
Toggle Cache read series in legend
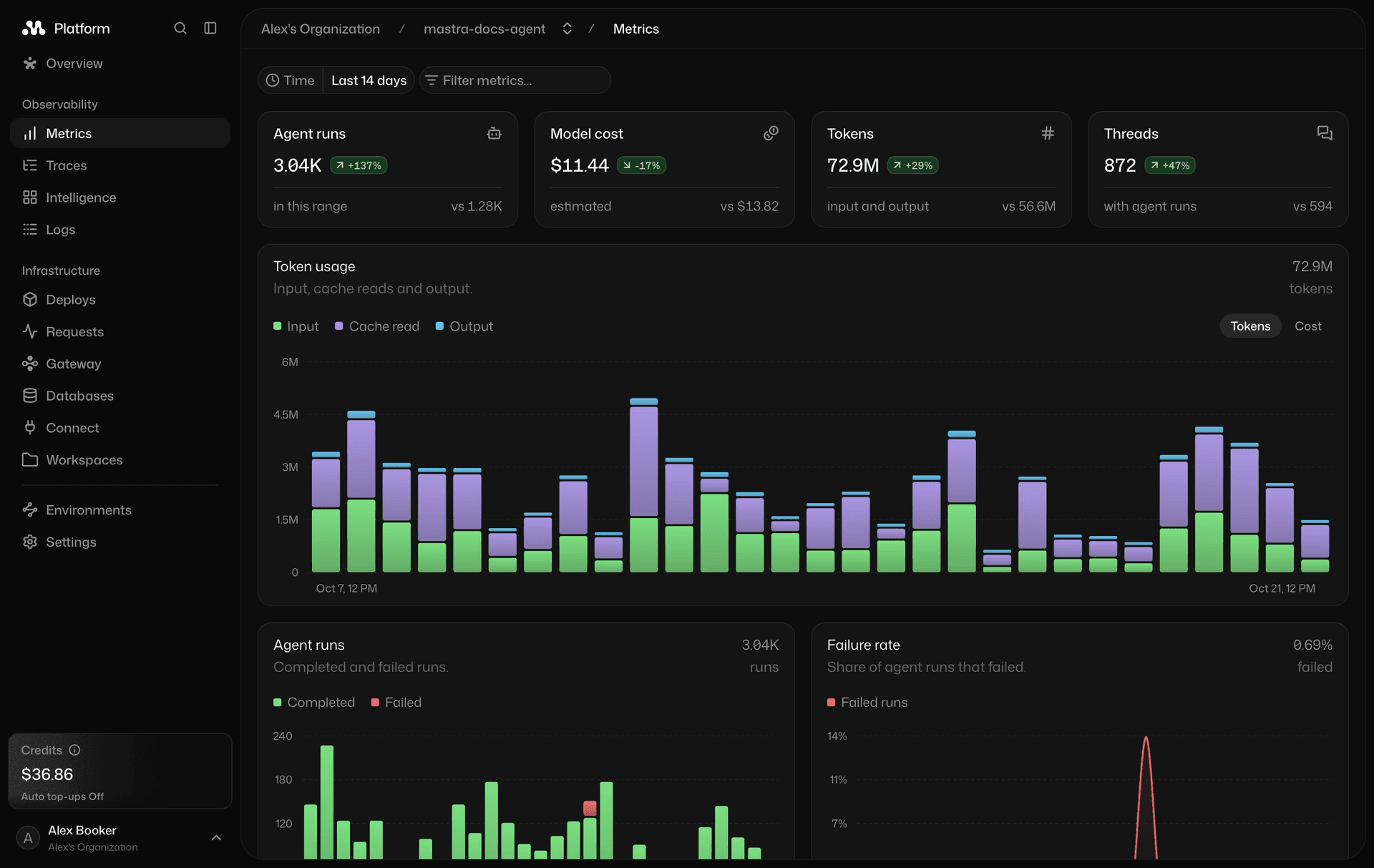[x=377, y=326]
